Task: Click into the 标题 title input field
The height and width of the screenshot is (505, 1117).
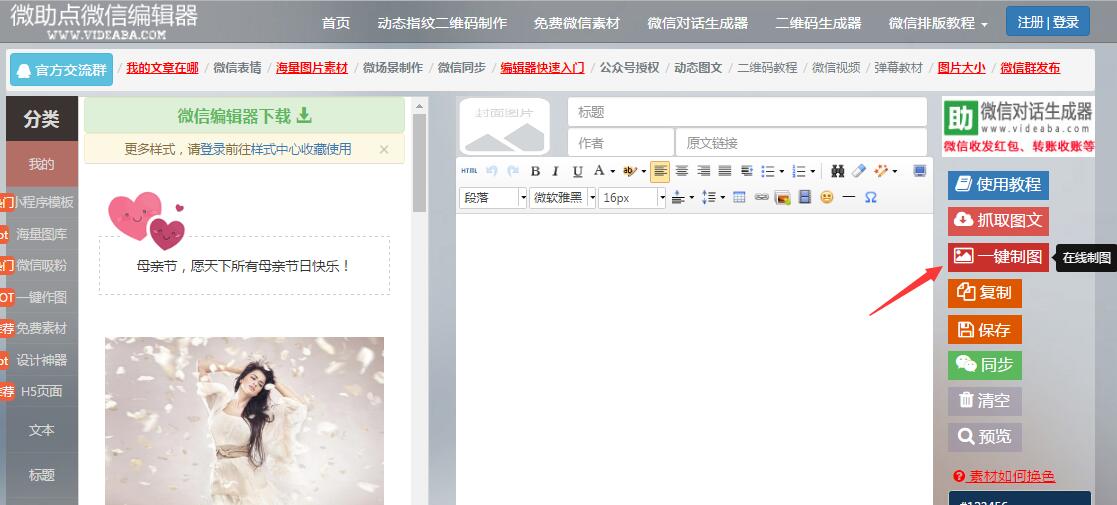Action: 747,112
